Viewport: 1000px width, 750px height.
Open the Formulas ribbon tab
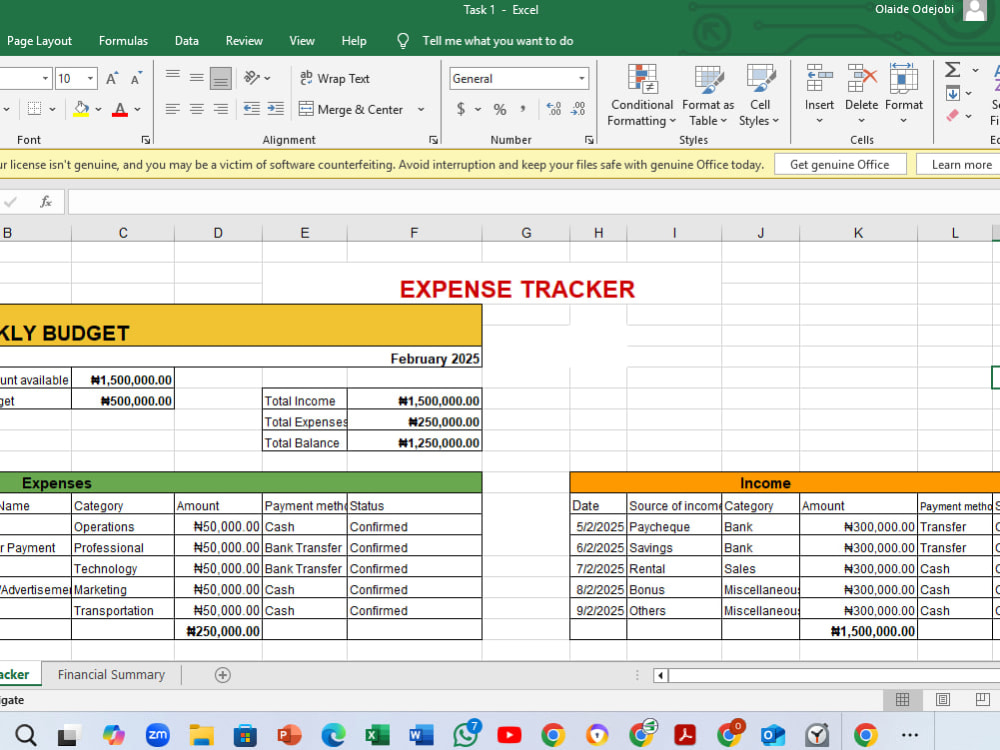123,41
